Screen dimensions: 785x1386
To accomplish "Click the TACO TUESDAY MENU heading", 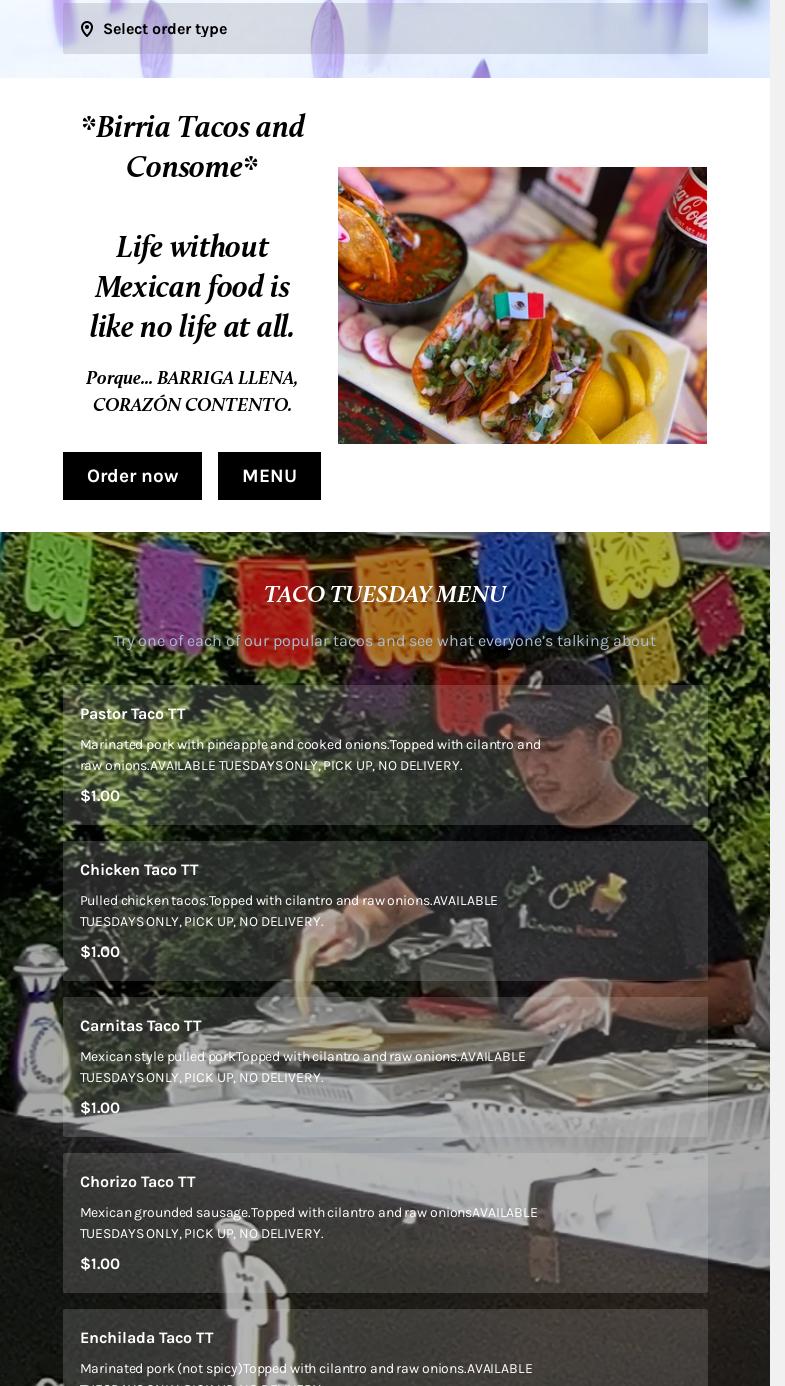I will click(x=385, y=594).
